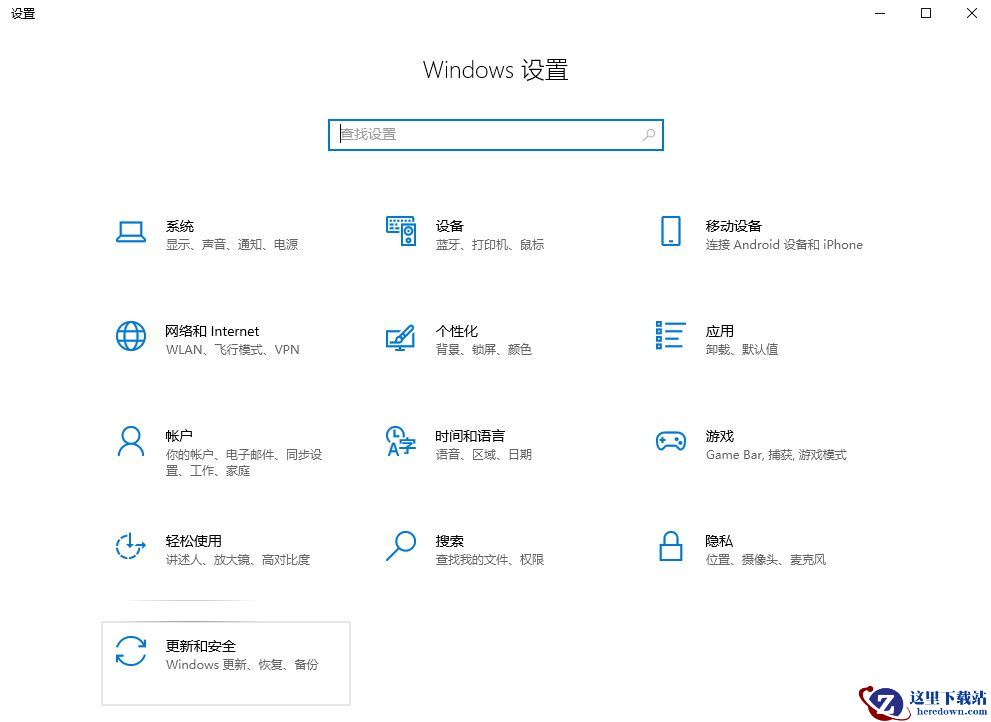Click the 设备 keyboard and speaker icon
The image size is (991, 722).
401,231
